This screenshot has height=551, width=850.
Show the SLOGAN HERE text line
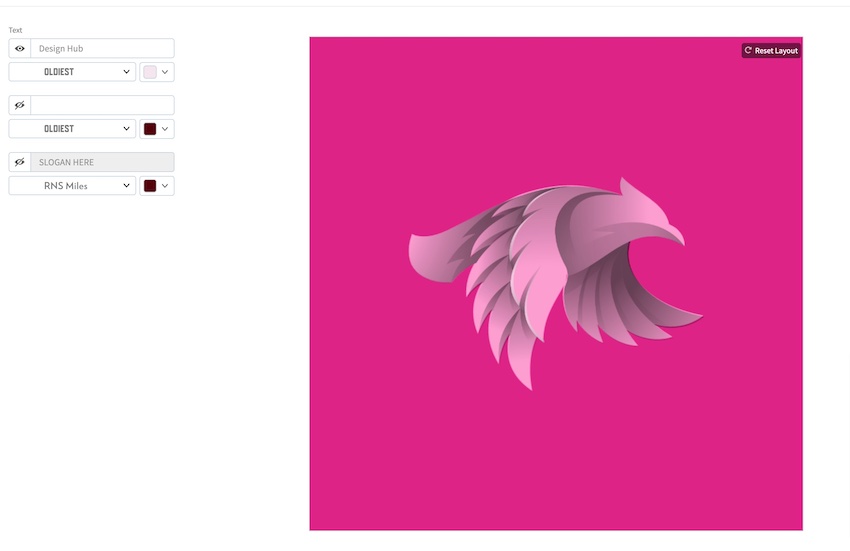click(20, 162)
